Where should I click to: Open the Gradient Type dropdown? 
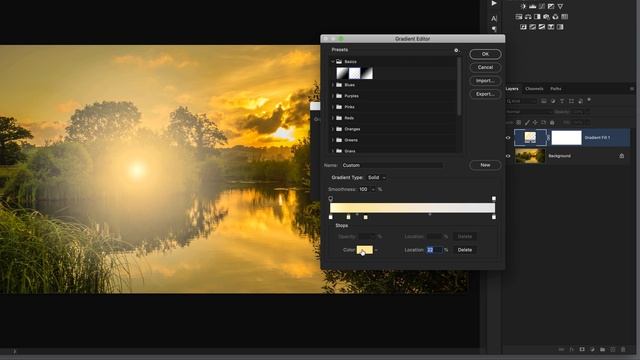376,178
